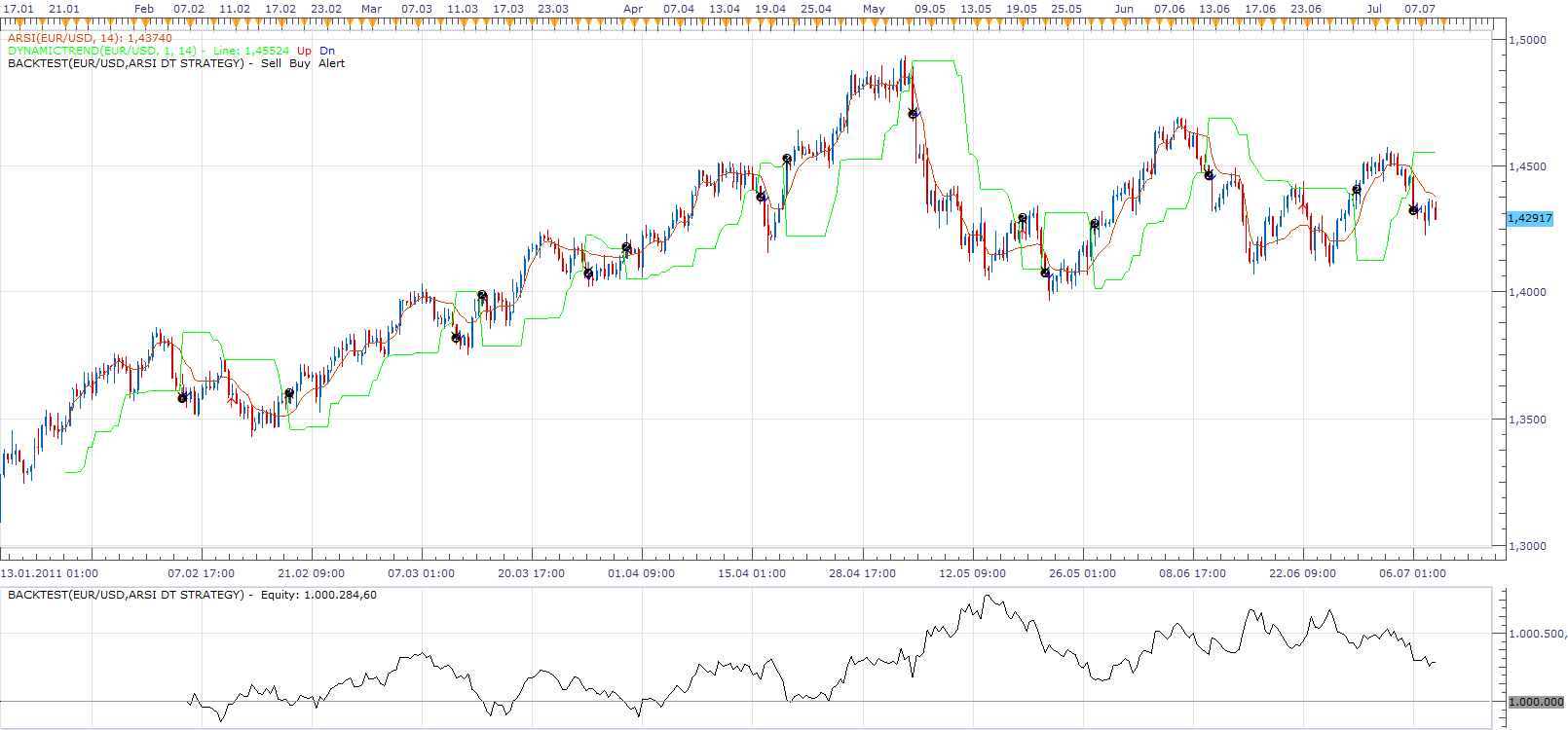
Task: Click the trade marker at the late-May low
Action: (1046, 274)
